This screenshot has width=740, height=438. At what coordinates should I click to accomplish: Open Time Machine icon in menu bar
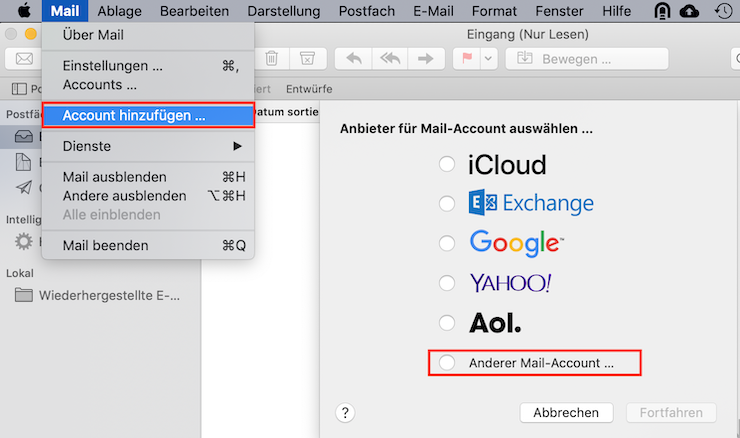[723, 11]
